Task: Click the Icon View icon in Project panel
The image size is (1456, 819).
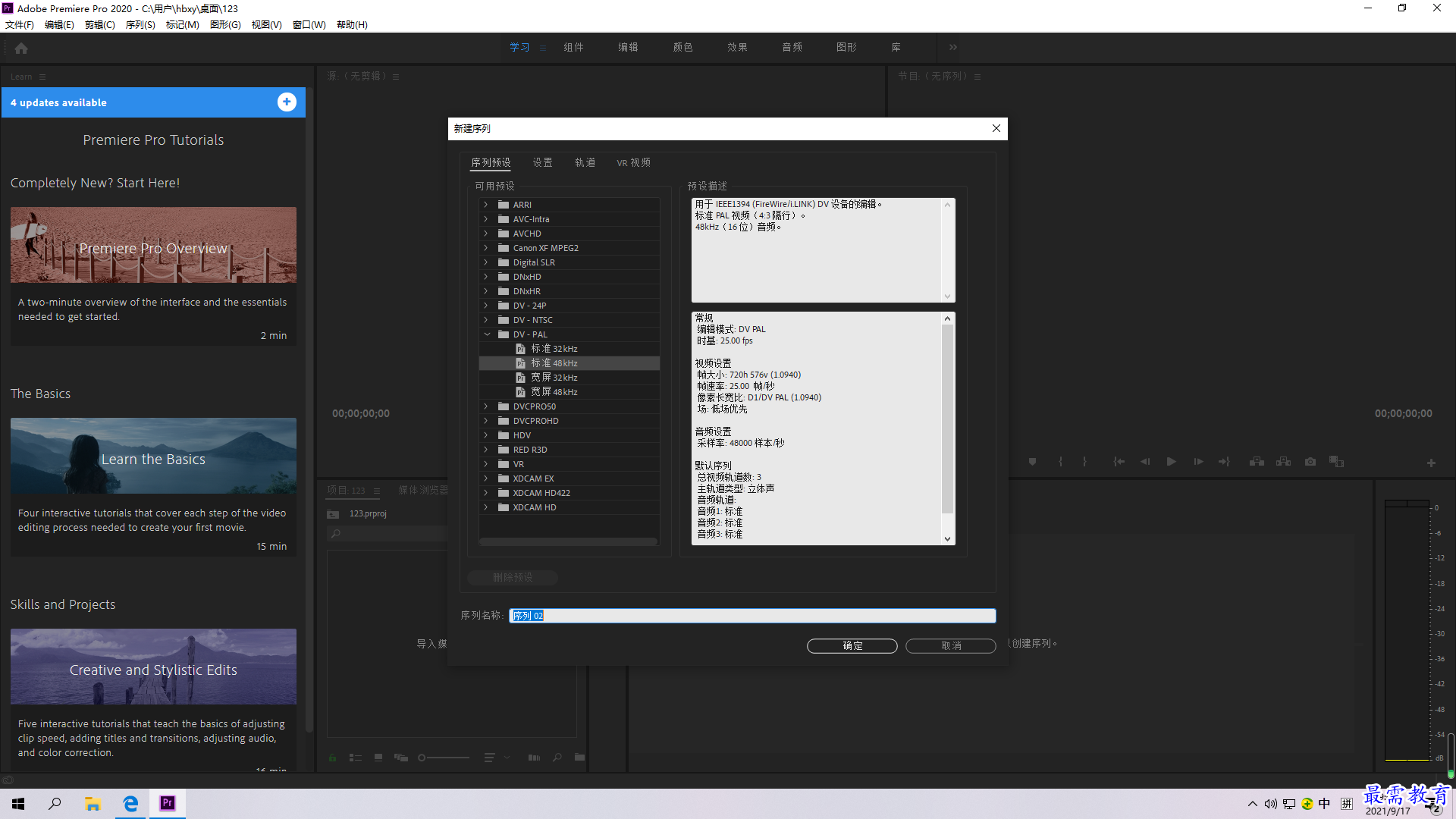Action: click(x=378, y=757)
